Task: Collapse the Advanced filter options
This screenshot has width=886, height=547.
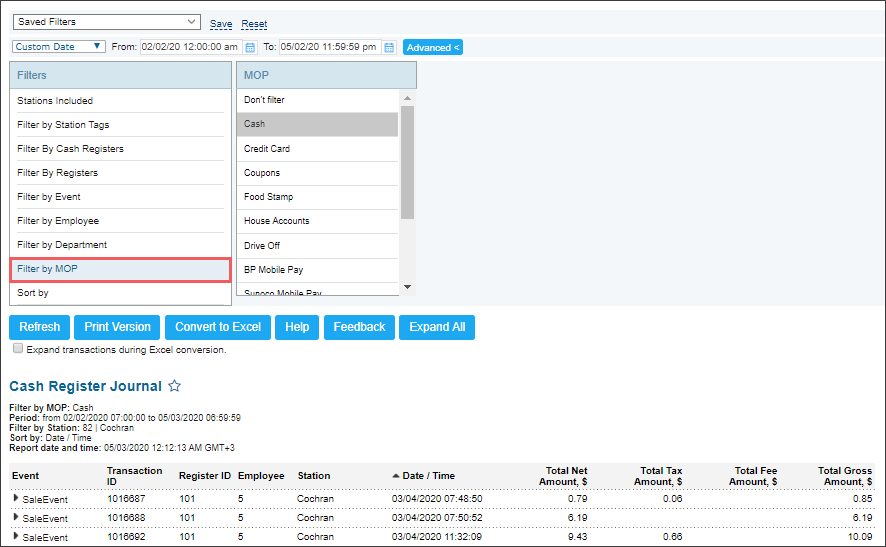Action: [x=433, y=47]
